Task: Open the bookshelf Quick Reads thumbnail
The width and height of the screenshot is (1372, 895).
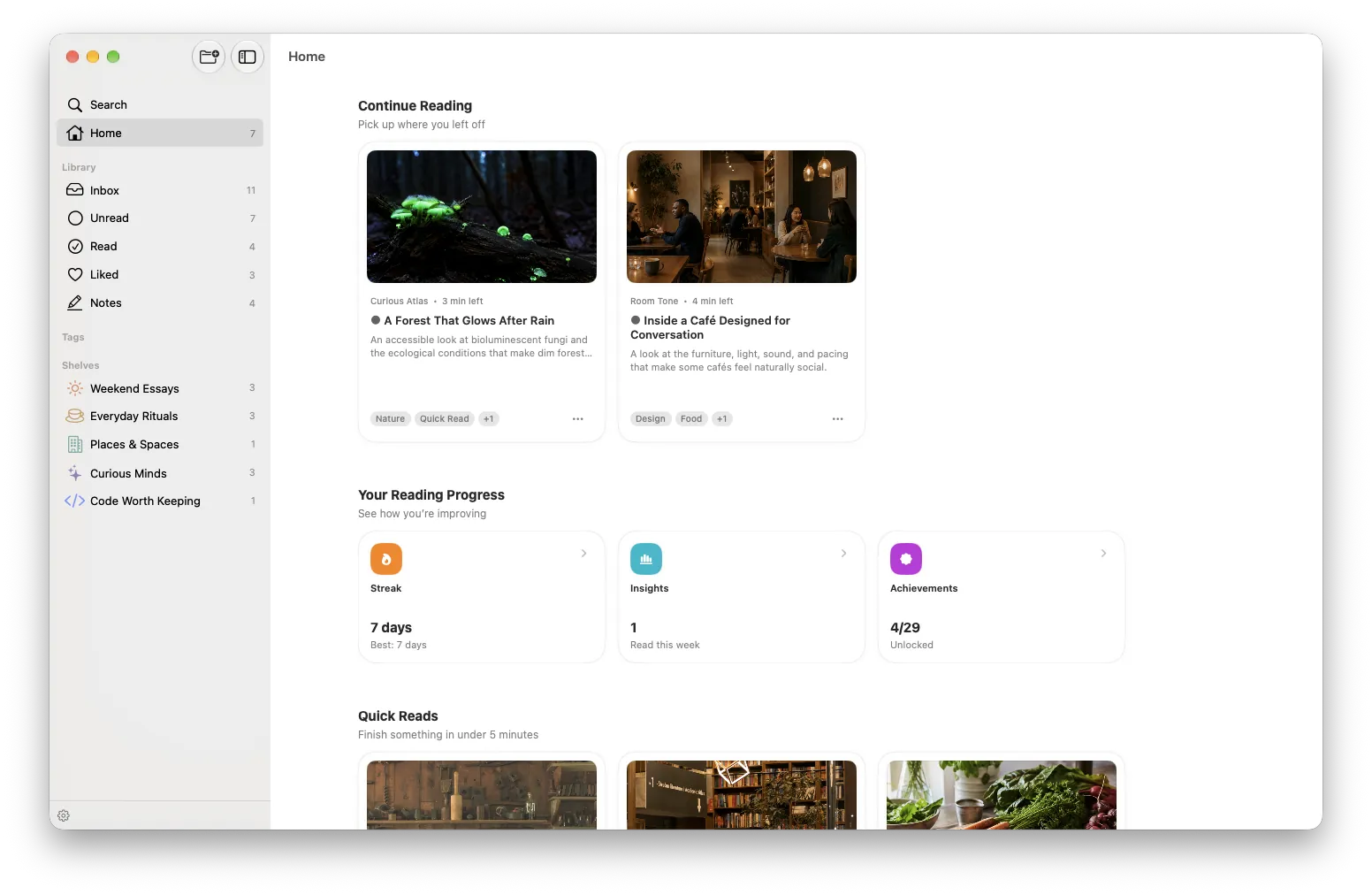Action: coord(742,795)
